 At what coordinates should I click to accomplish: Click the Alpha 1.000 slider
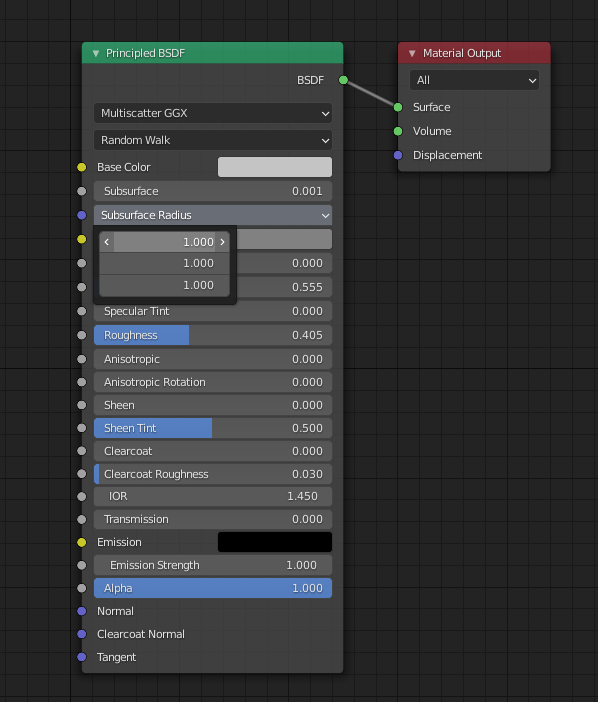[213, 588]
